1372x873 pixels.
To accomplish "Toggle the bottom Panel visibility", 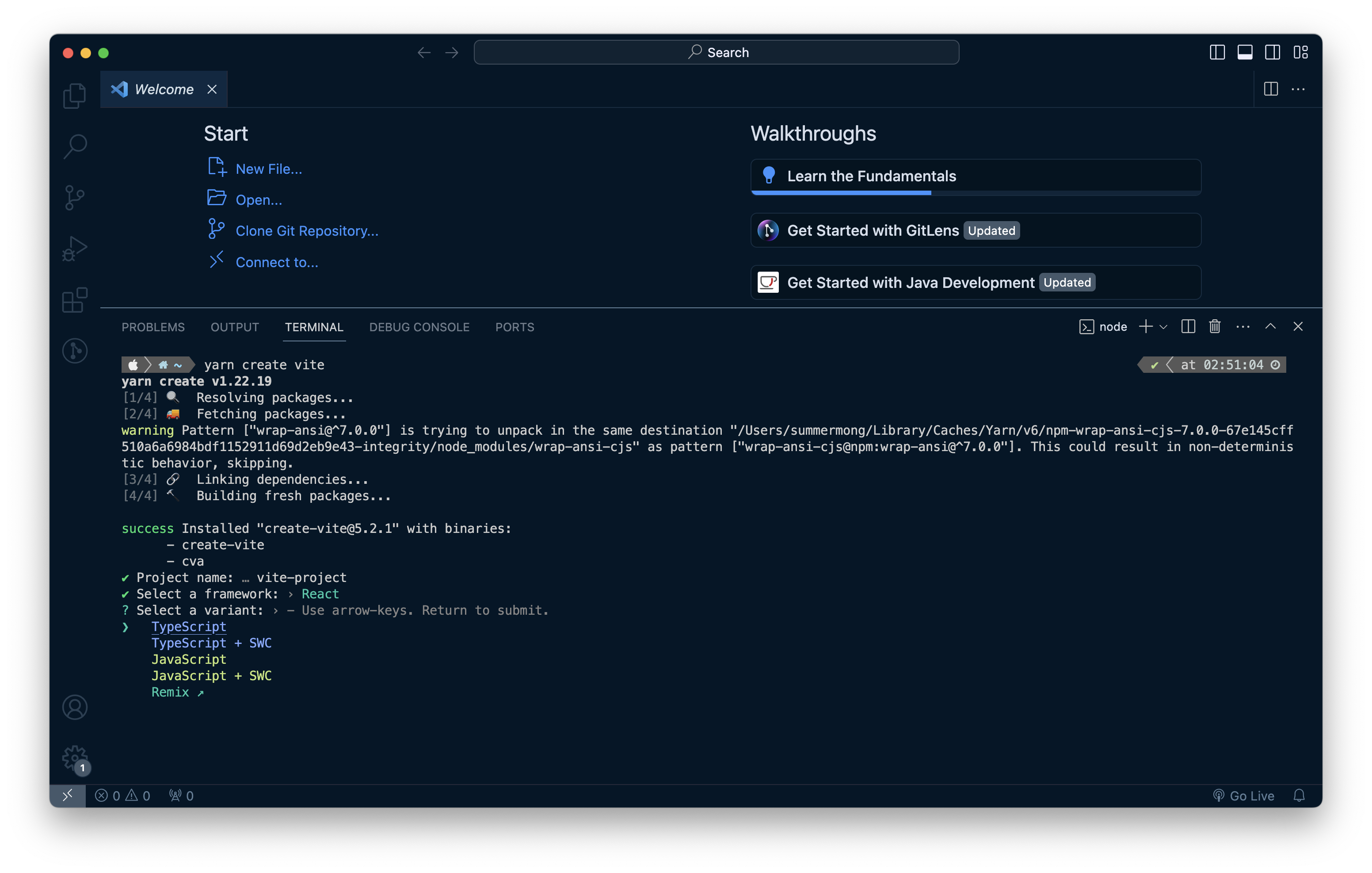I will click(1245, 53).
